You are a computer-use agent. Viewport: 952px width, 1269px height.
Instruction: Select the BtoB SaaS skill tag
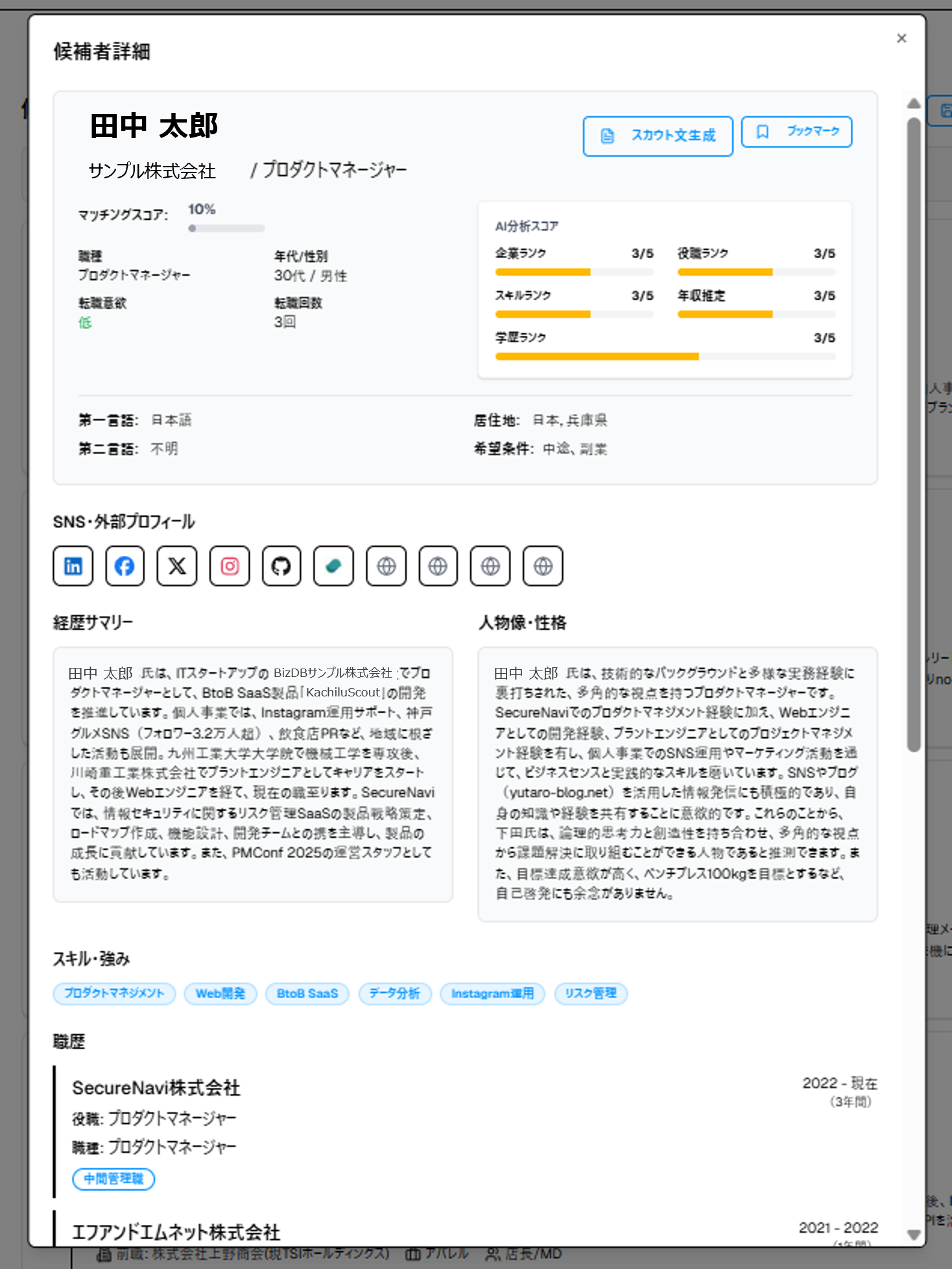pyautogui.click(x=307, y=993)
